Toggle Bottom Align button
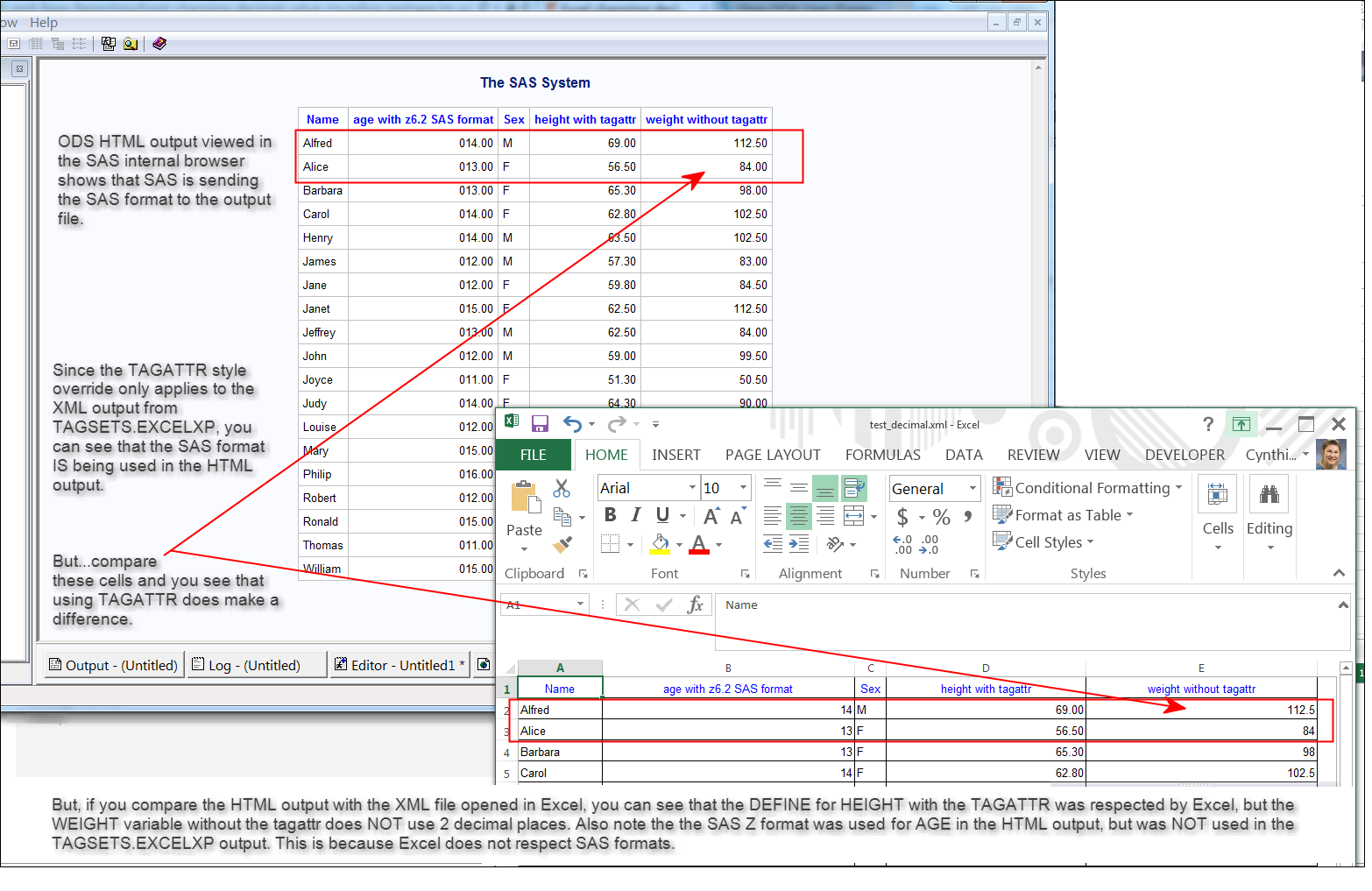The width and height of the screenshot is (1372, 891). 825,487
